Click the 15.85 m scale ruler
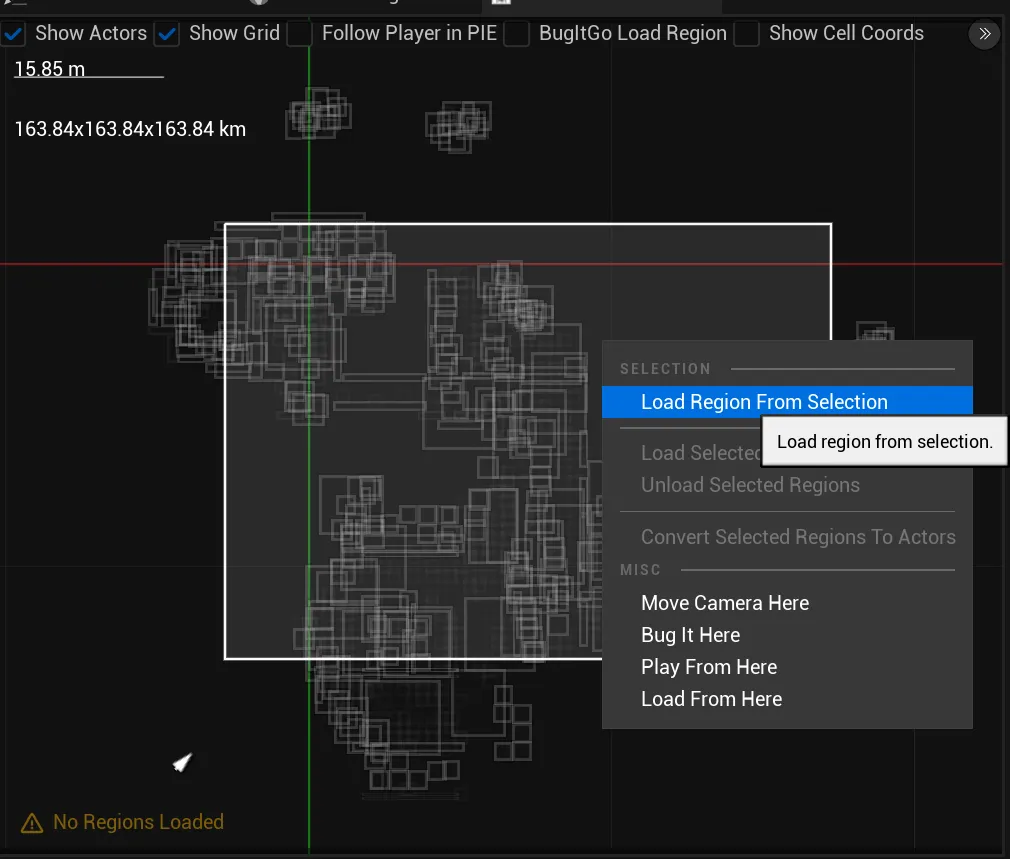1010x859 pixels. pos(49,69)
